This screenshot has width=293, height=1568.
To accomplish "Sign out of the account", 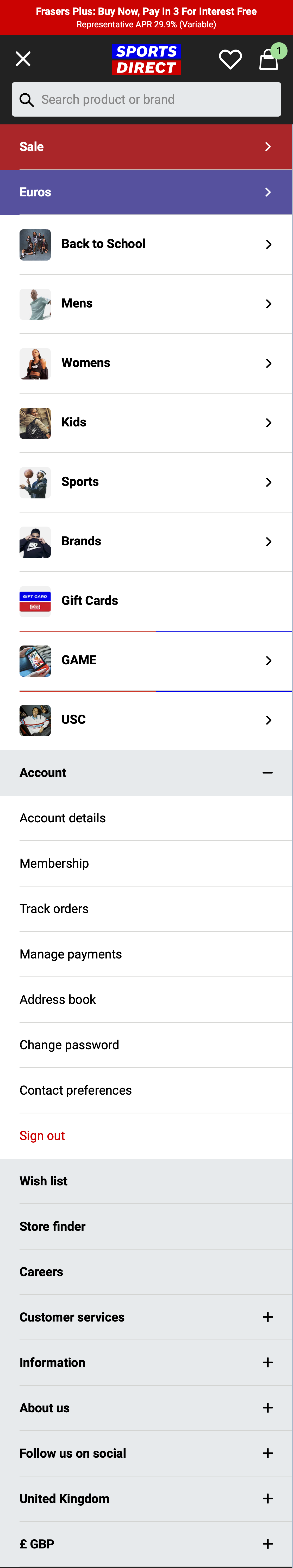I will tap(42, 1135).
